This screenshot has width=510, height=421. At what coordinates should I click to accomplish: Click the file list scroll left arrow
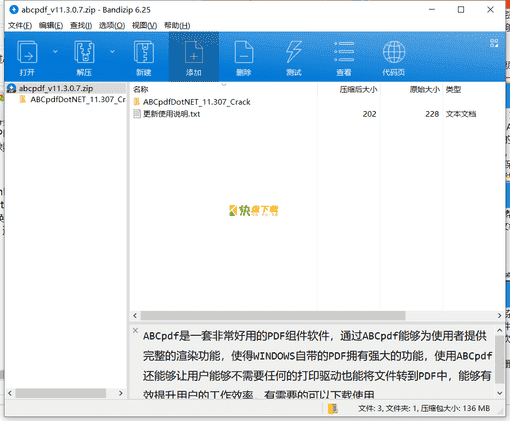pyautogui.click(x=135, y=315)
